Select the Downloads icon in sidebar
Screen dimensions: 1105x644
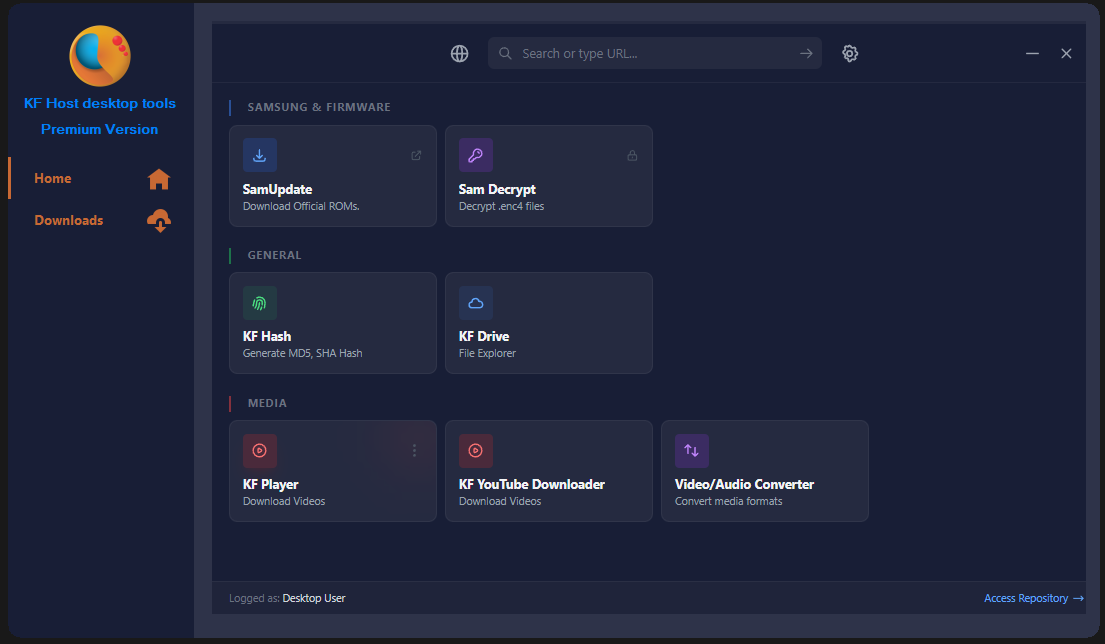[x=159, y=220]
